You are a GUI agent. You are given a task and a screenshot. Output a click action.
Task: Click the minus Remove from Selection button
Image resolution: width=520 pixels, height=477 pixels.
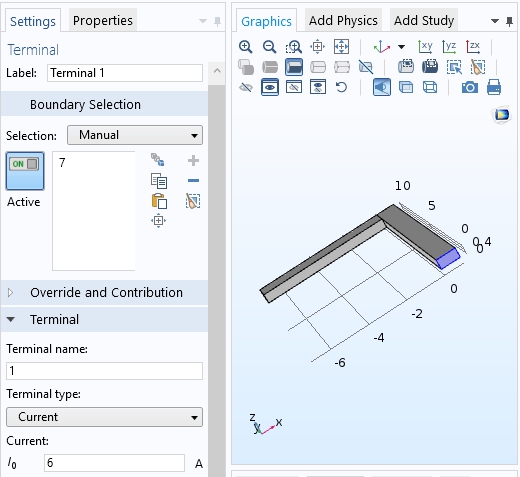[x=193, y=181]
